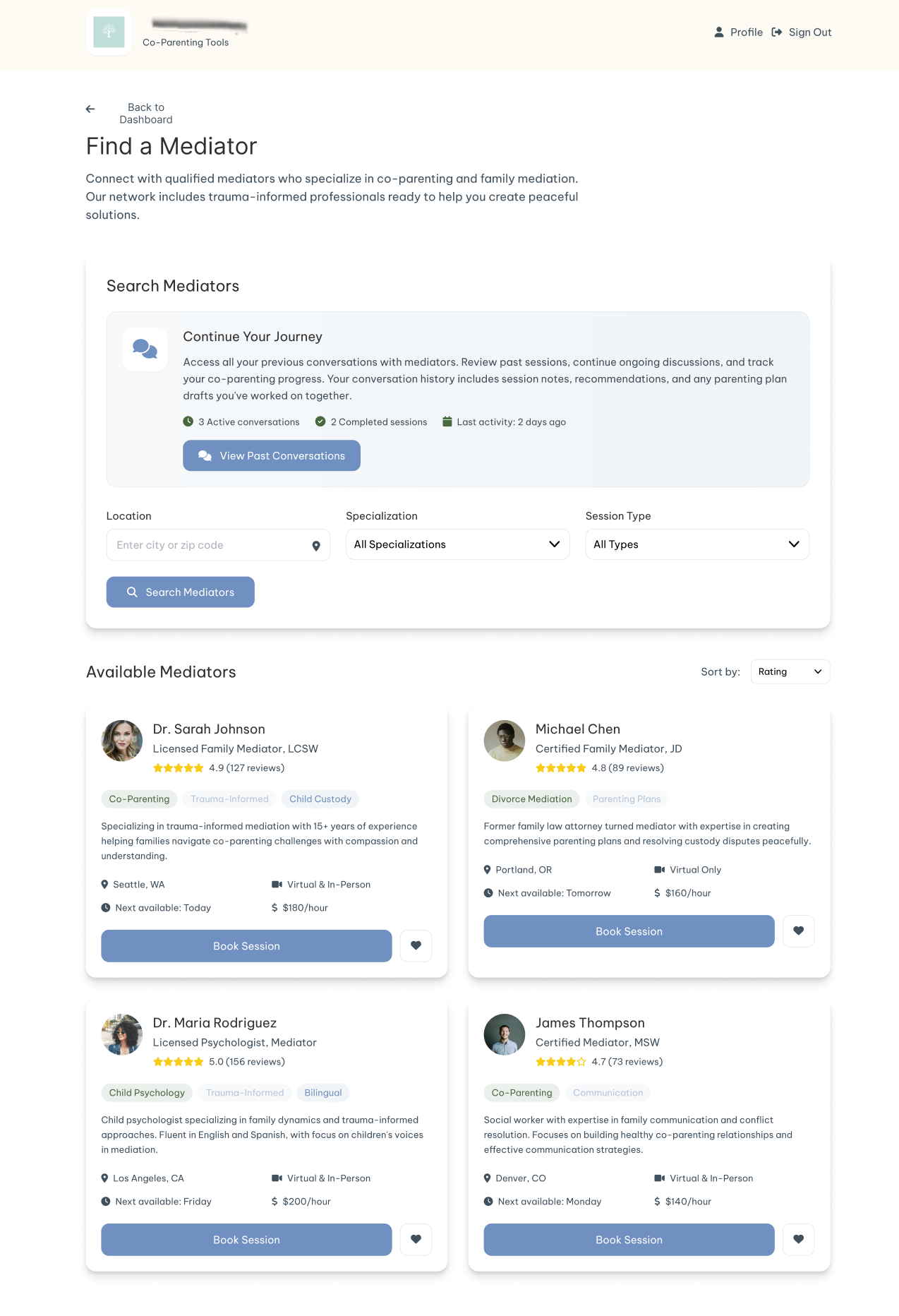
Task: Click the $200/hour rate text
Action: pyautogui.click(x=306, y=1202)
